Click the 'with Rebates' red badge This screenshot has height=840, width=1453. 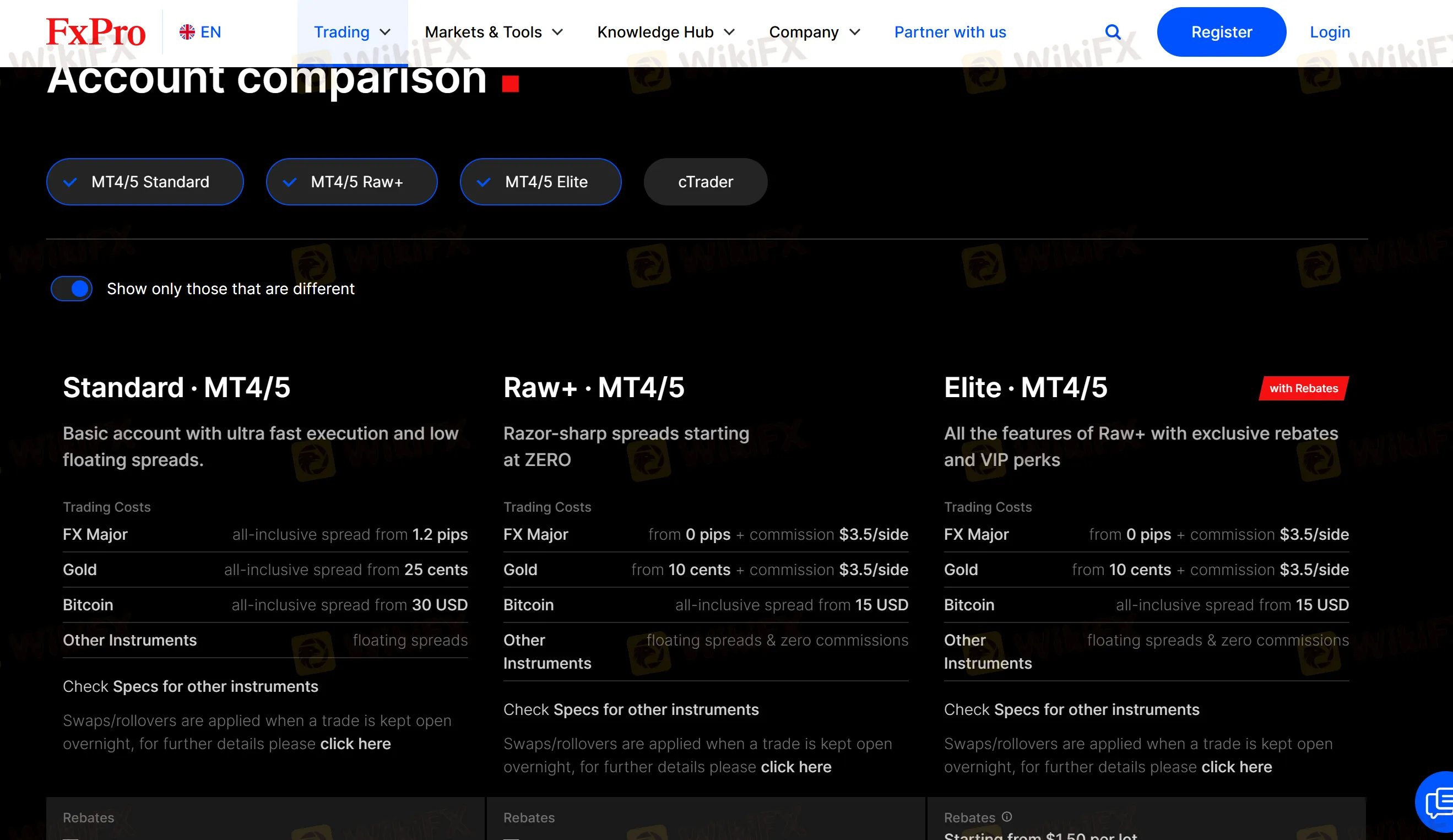tap(1303, 388)
